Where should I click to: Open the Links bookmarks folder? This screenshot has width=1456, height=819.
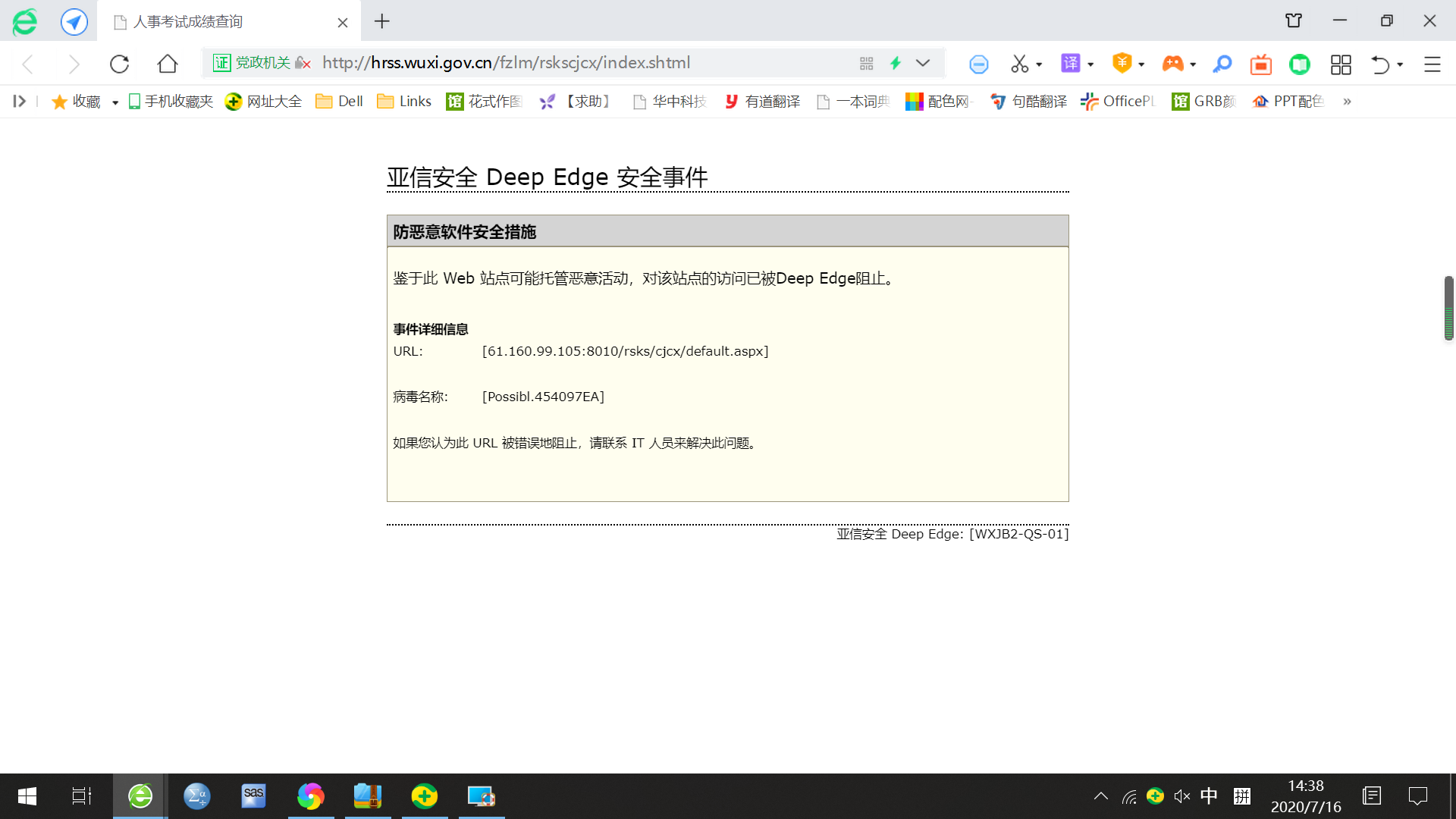coord(404,101)
